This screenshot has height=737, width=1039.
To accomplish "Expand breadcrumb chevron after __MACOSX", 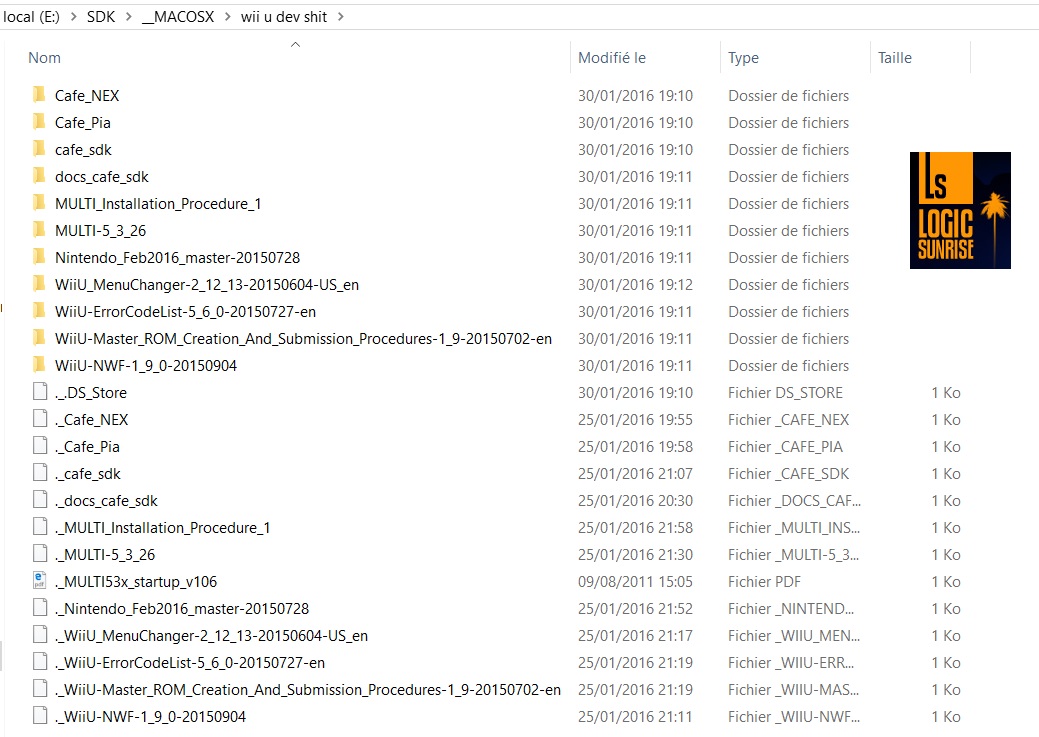I will (228, 17).
